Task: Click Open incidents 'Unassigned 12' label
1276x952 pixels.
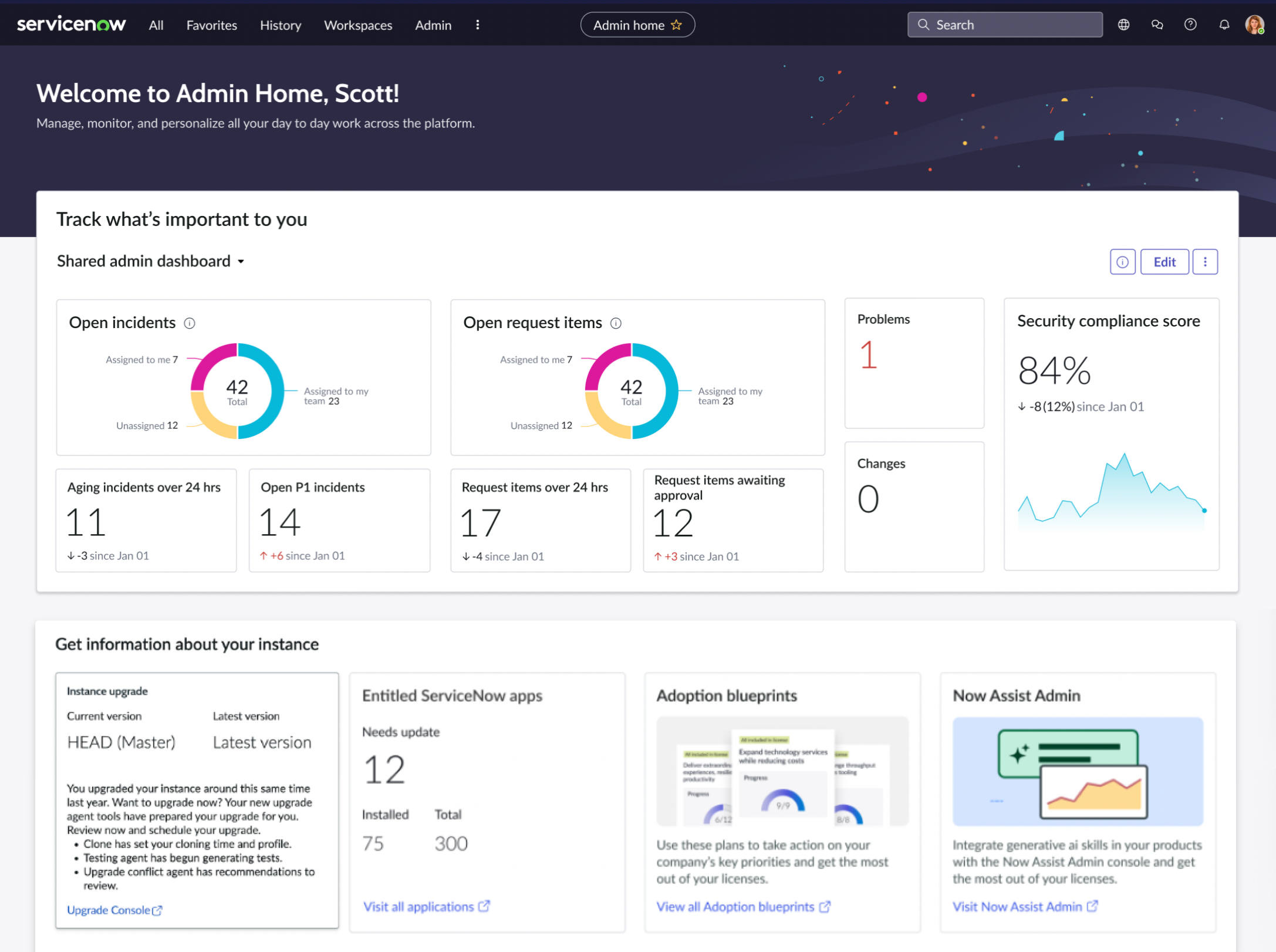Action: [147, 426]
